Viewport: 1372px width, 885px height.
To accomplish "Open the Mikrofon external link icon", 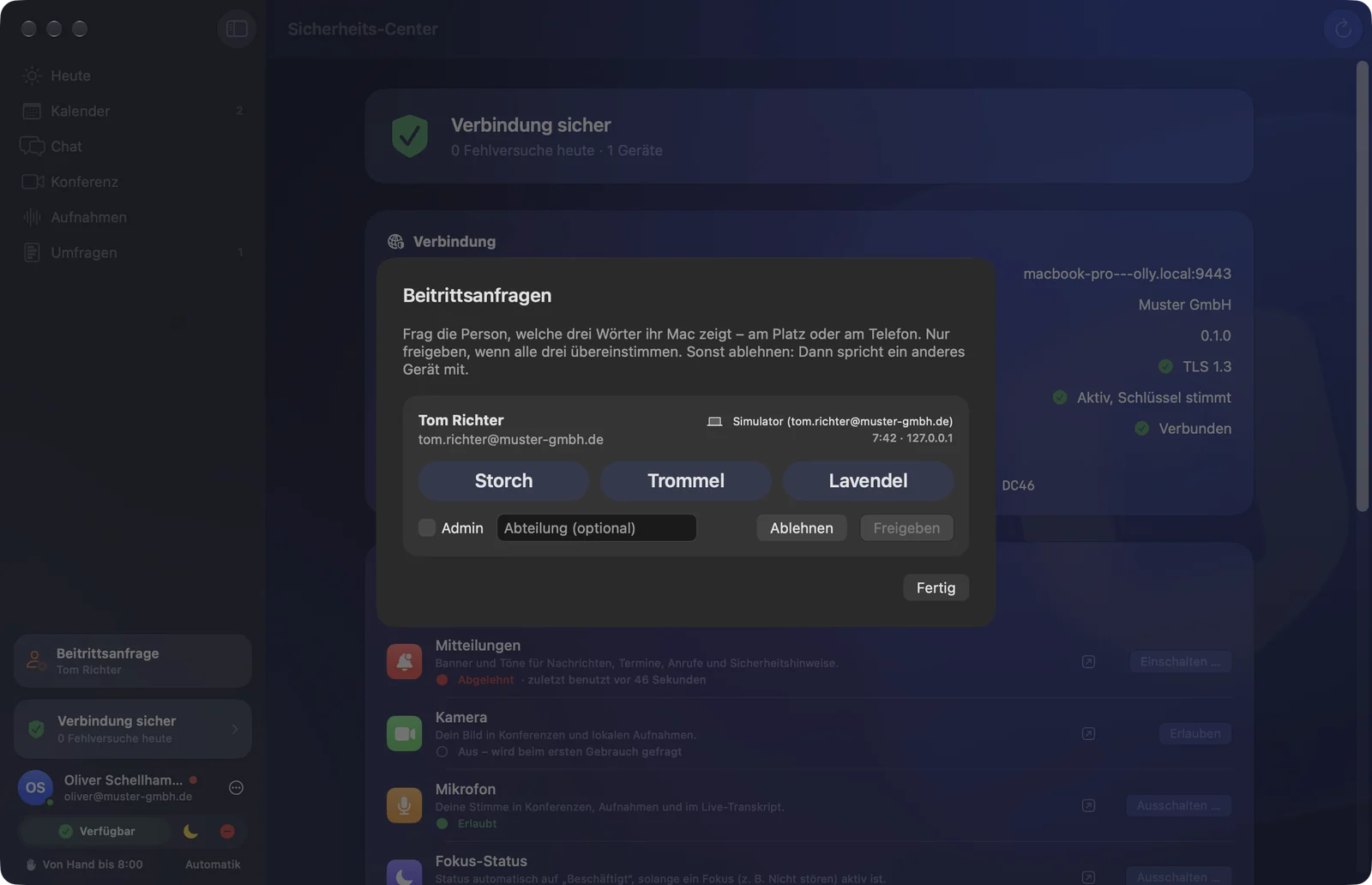I will point(1088,806).
